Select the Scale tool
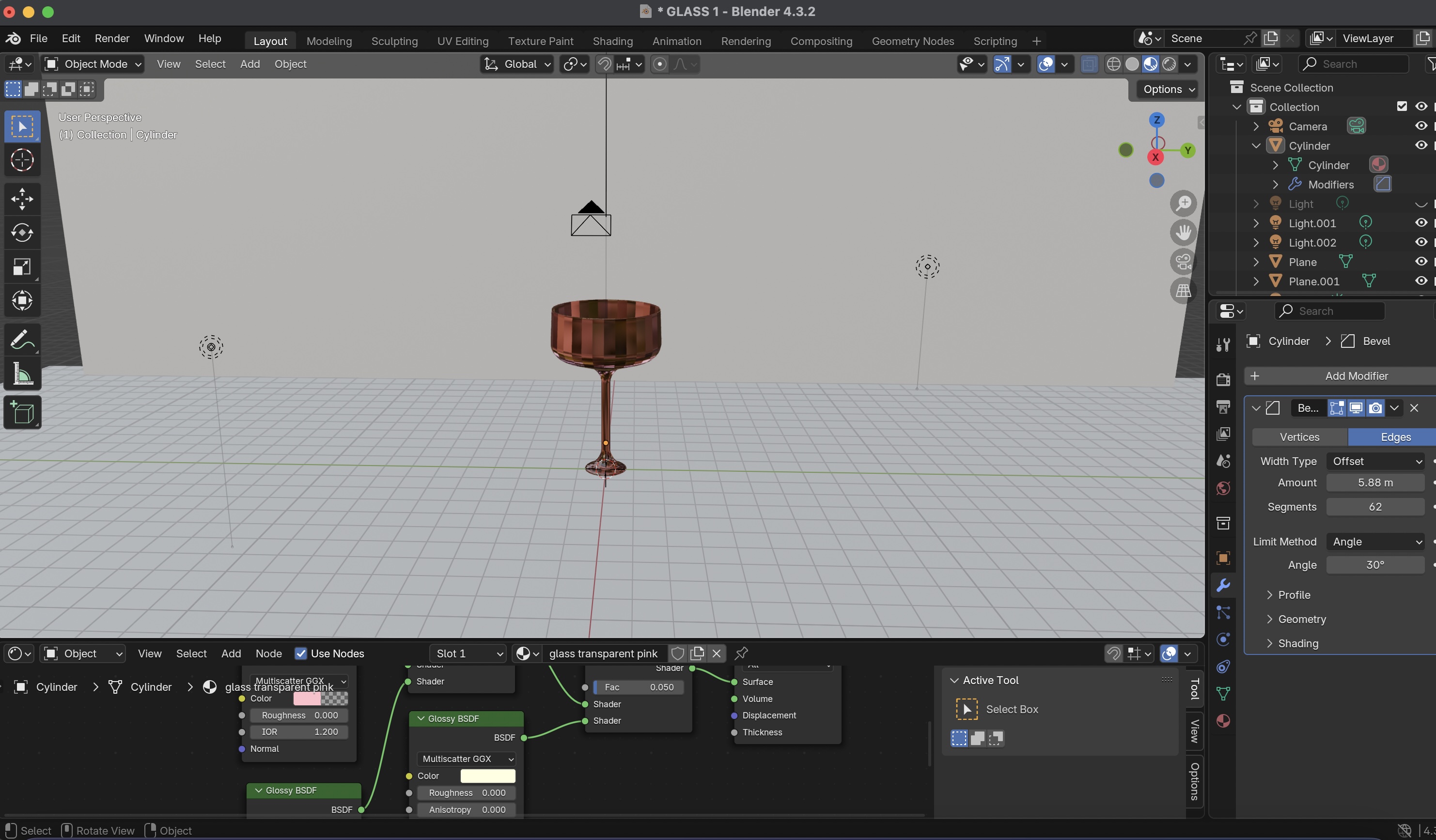Image resolution: width=1436 pixels, height=840 pixels. pyautogui.click(x=22, y=267)
